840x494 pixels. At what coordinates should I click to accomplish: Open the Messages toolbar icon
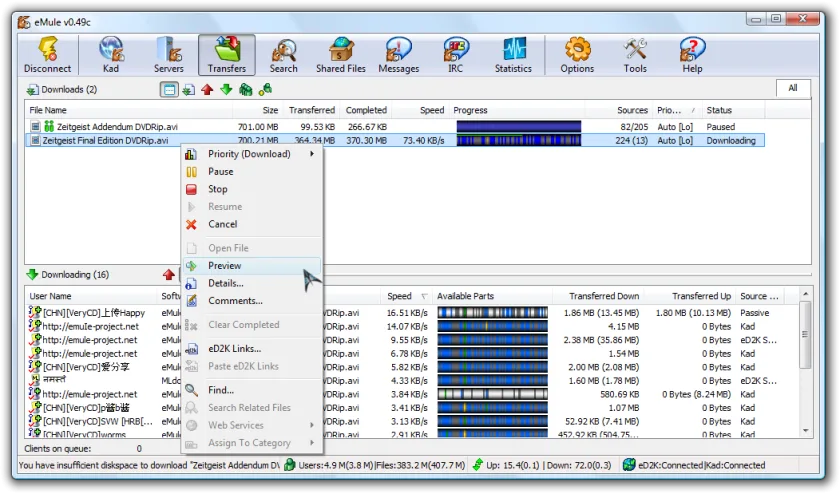click(x=399, y=55)
